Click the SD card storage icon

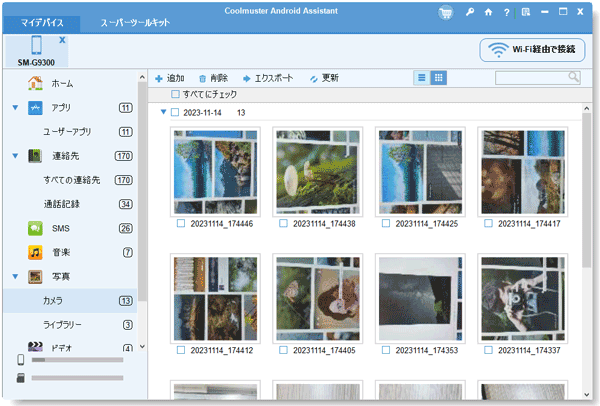(x=21, y=378)
